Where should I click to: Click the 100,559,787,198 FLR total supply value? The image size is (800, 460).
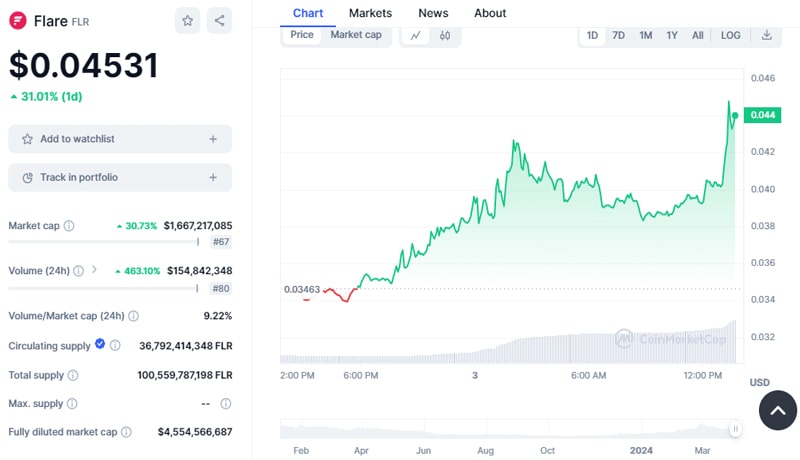coord(185,375)
